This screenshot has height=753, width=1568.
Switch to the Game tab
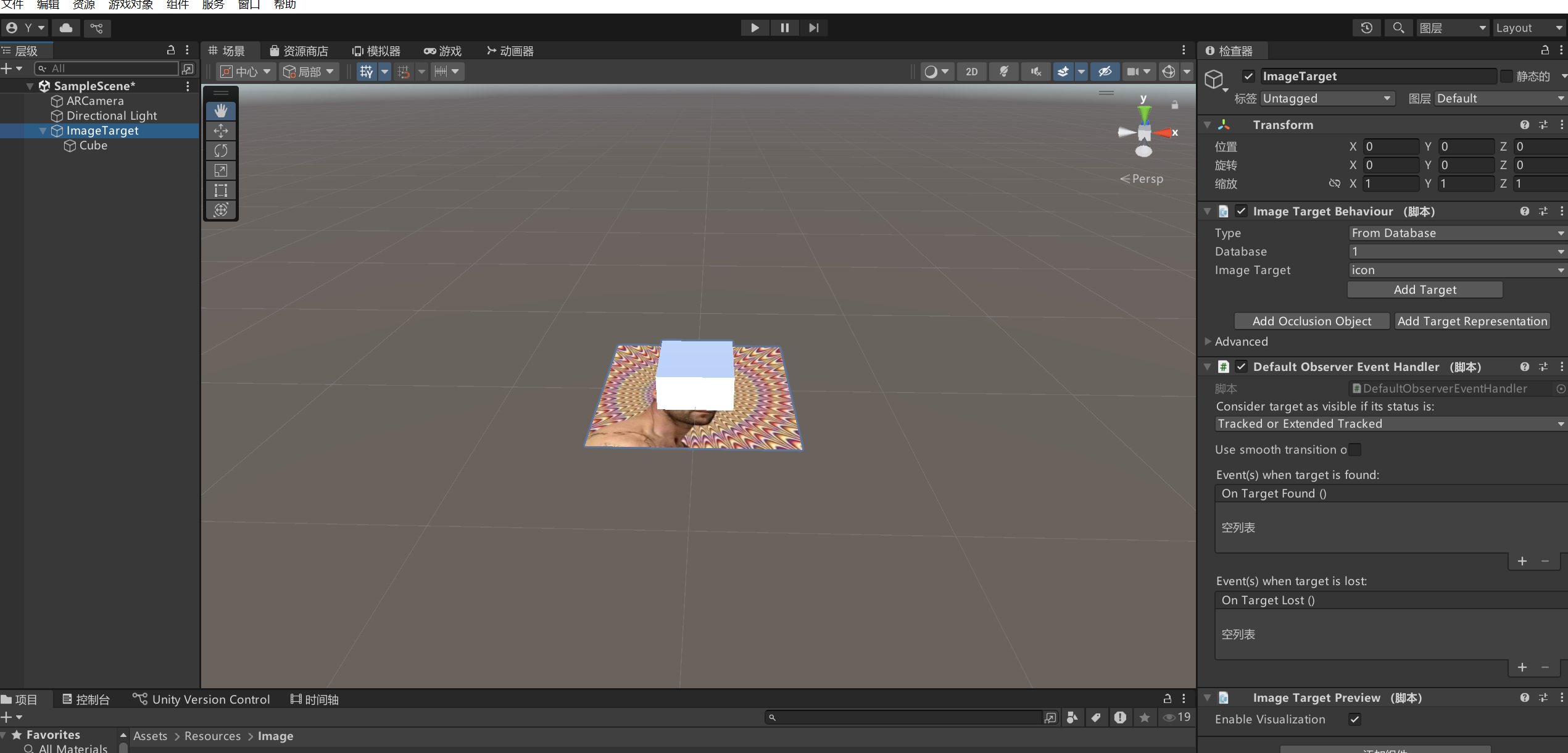pyautogui.click(x=443, y=51)
